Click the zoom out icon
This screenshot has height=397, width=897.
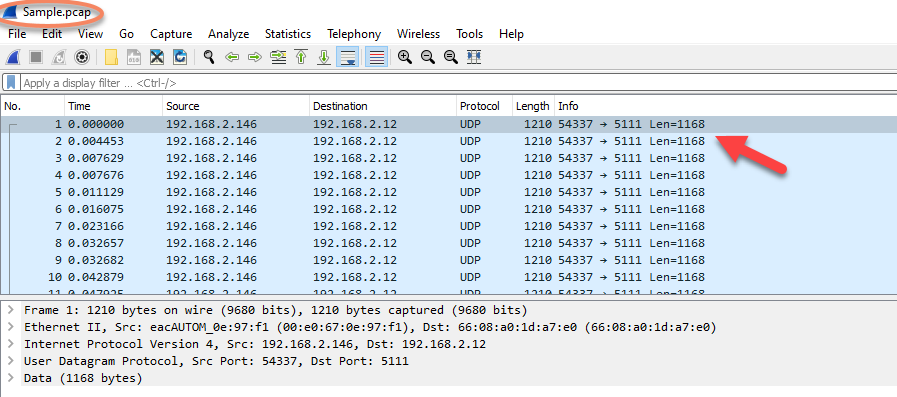428,57
